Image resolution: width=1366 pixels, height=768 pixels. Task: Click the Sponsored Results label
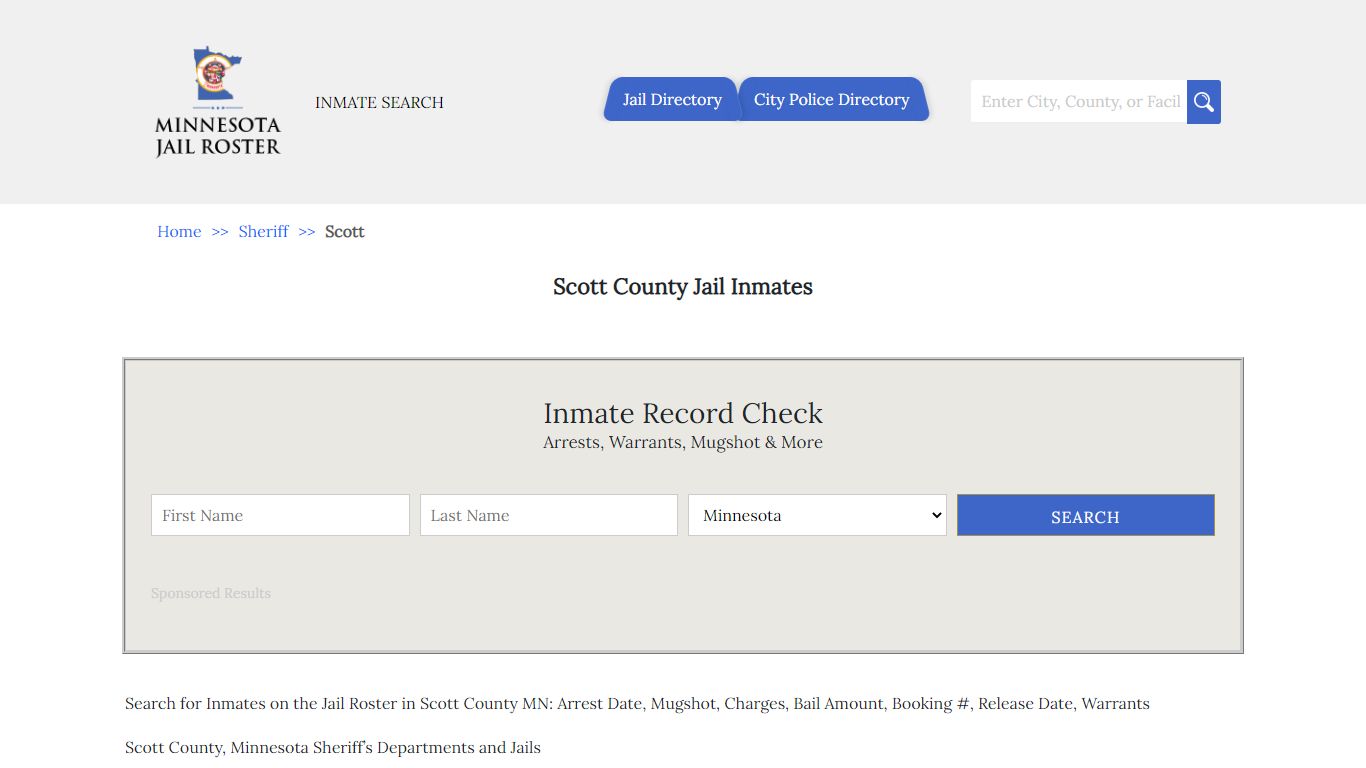pos(211,593)
